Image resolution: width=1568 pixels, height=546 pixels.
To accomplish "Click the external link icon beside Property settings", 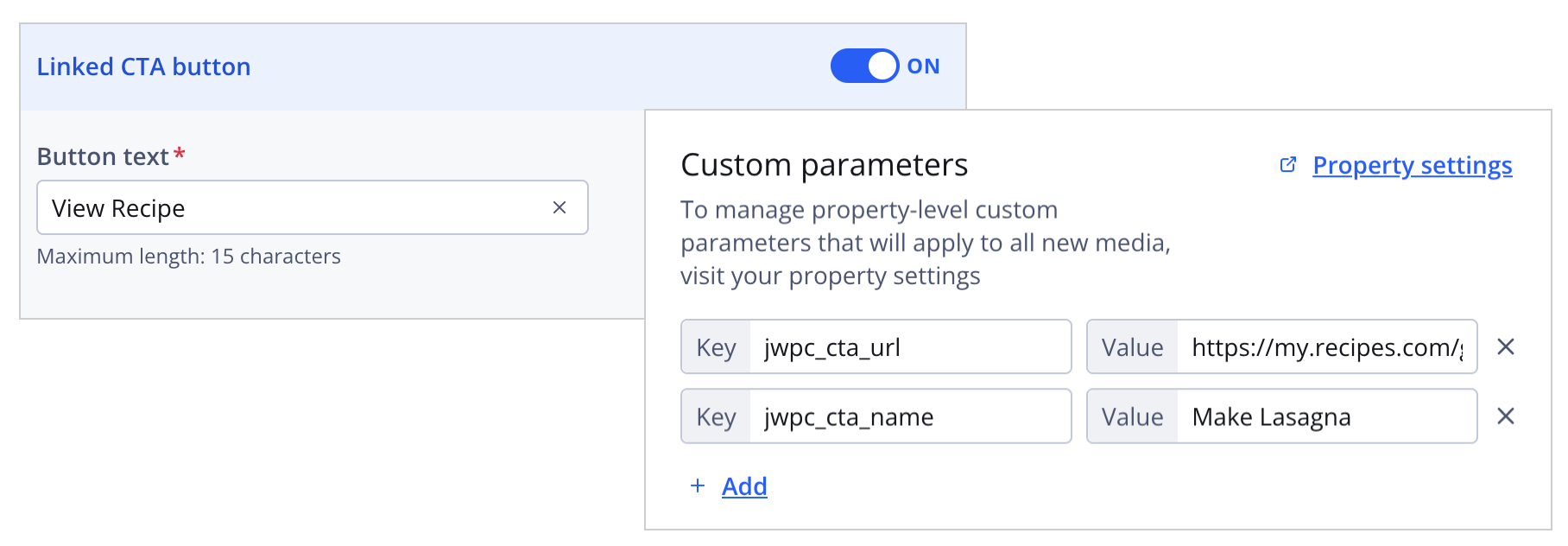I will (1289, 165).
